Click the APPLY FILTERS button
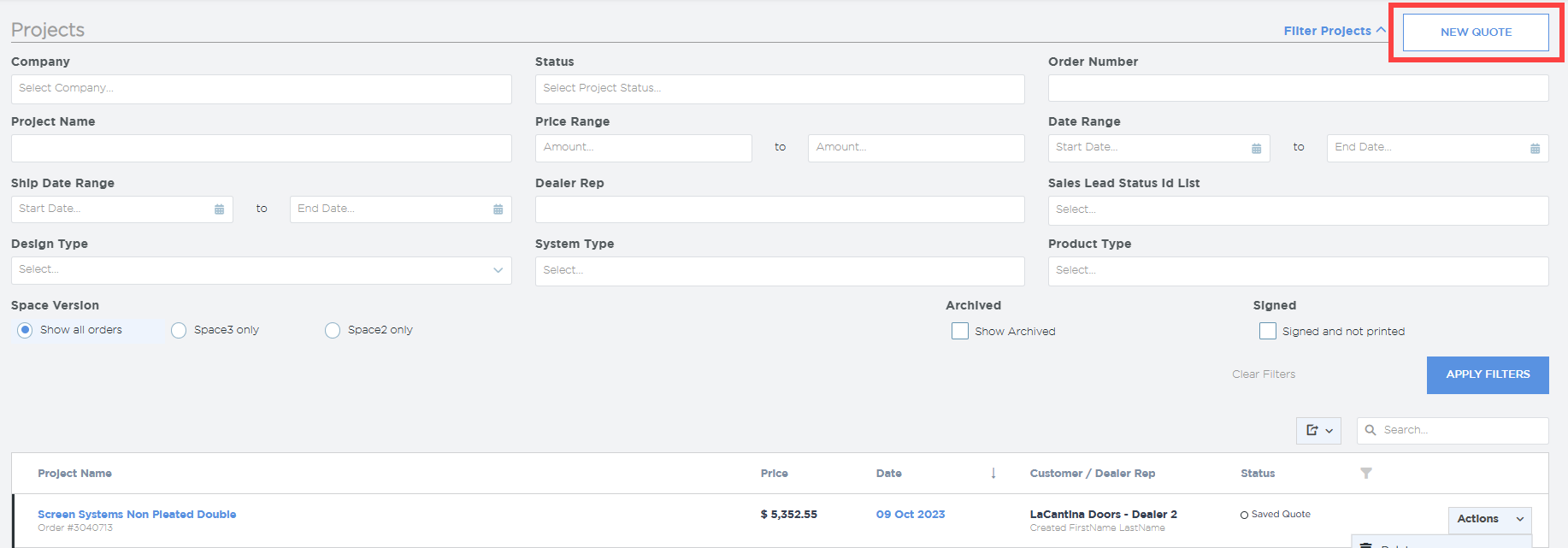This screenshot has width=1568, height=548. click(x=1488, y=374)
